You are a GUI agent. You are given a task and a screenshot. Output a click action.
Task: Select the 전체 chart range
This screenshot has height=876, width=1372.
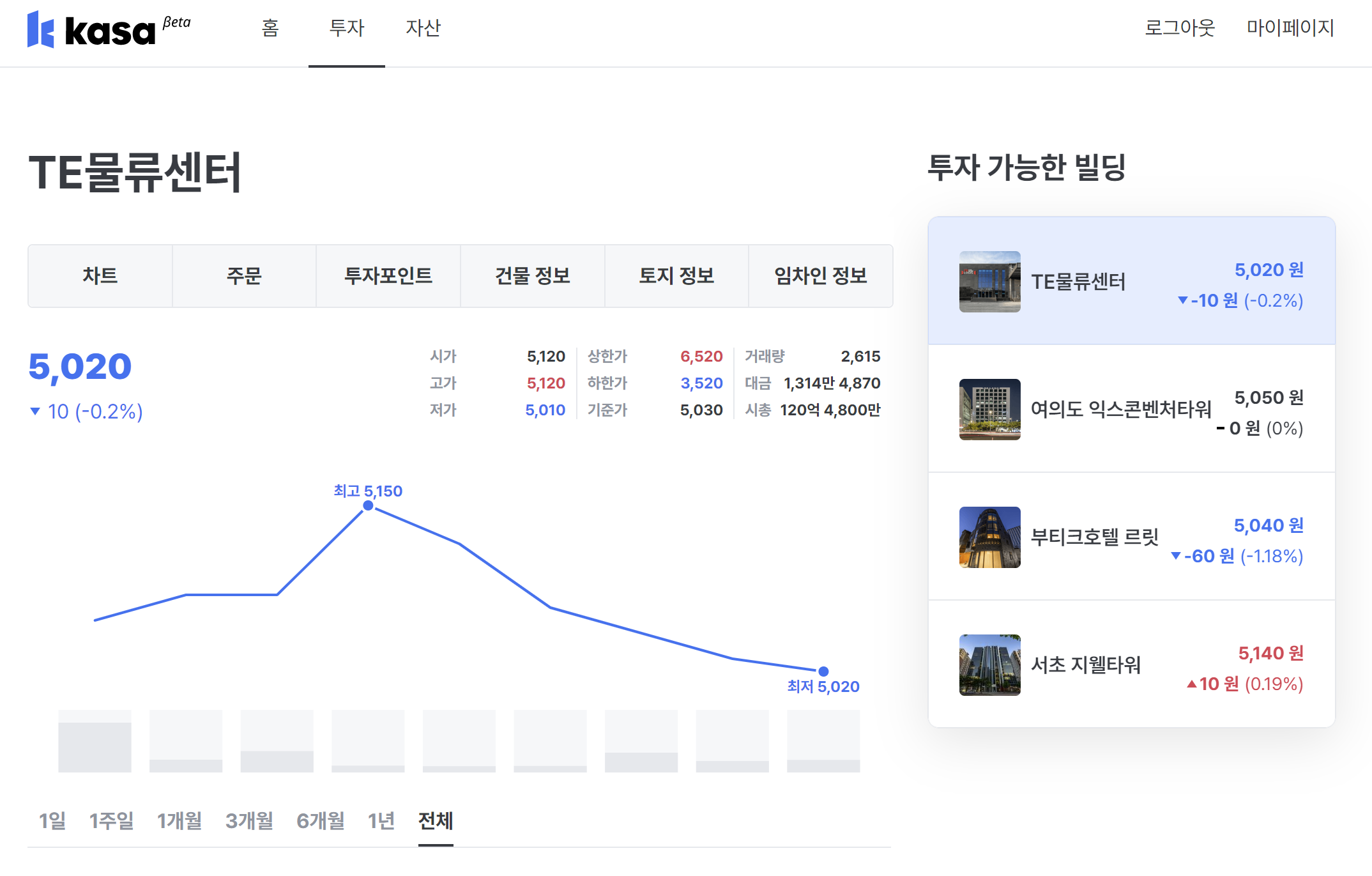[x=436, y=820]
